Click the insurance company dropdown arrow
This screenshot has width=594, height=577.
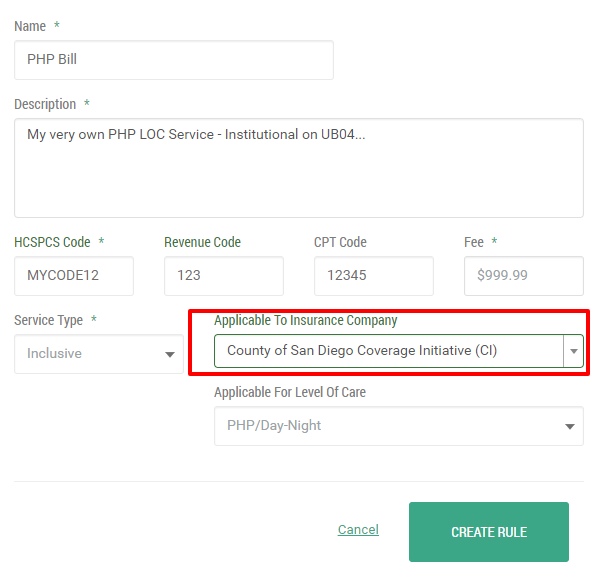tap(574, 351)
